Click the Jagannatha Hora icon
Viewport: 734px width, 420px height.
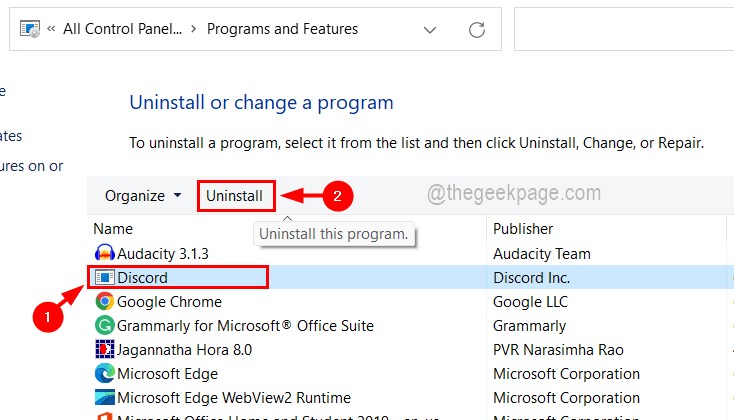click(104, 349)
